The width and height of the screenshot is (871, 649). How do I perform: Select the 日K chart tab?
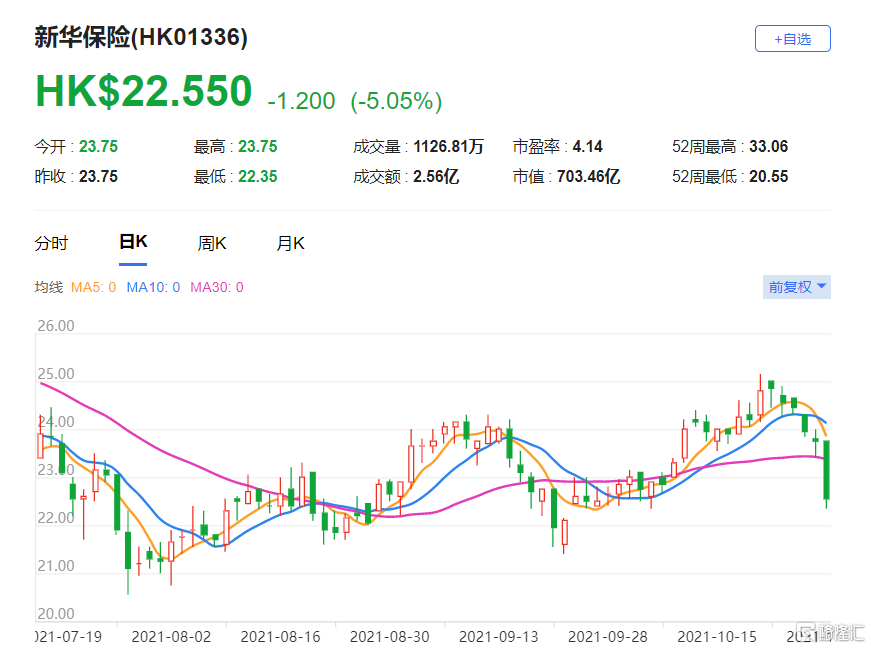point(133,242)
